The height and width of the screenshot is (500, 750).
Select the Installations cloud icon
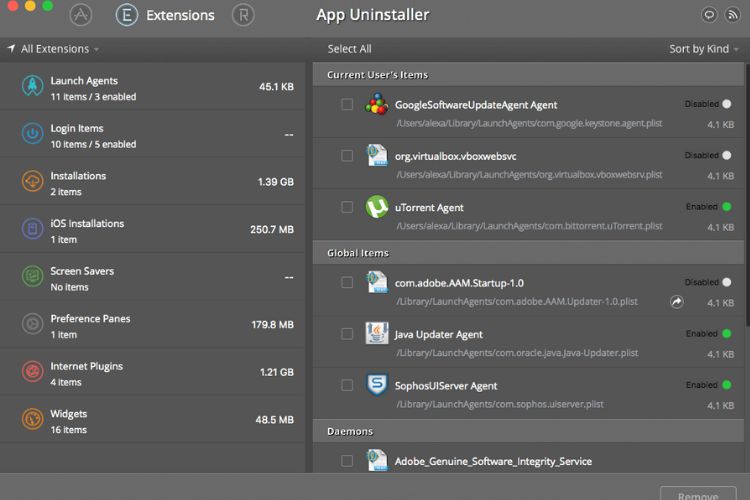click(x=33, y=181)
